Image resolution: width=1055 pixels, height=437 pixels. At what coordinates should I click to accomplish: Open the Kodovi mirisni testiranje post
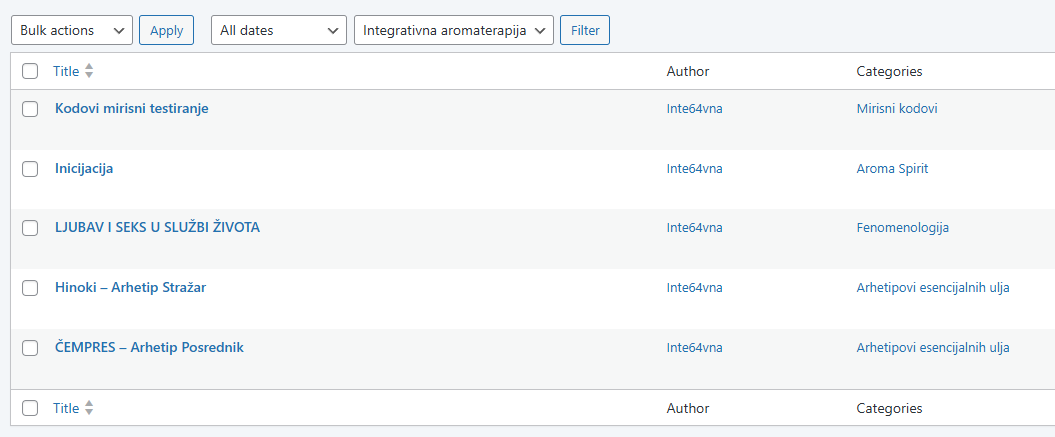pos(131,108)
